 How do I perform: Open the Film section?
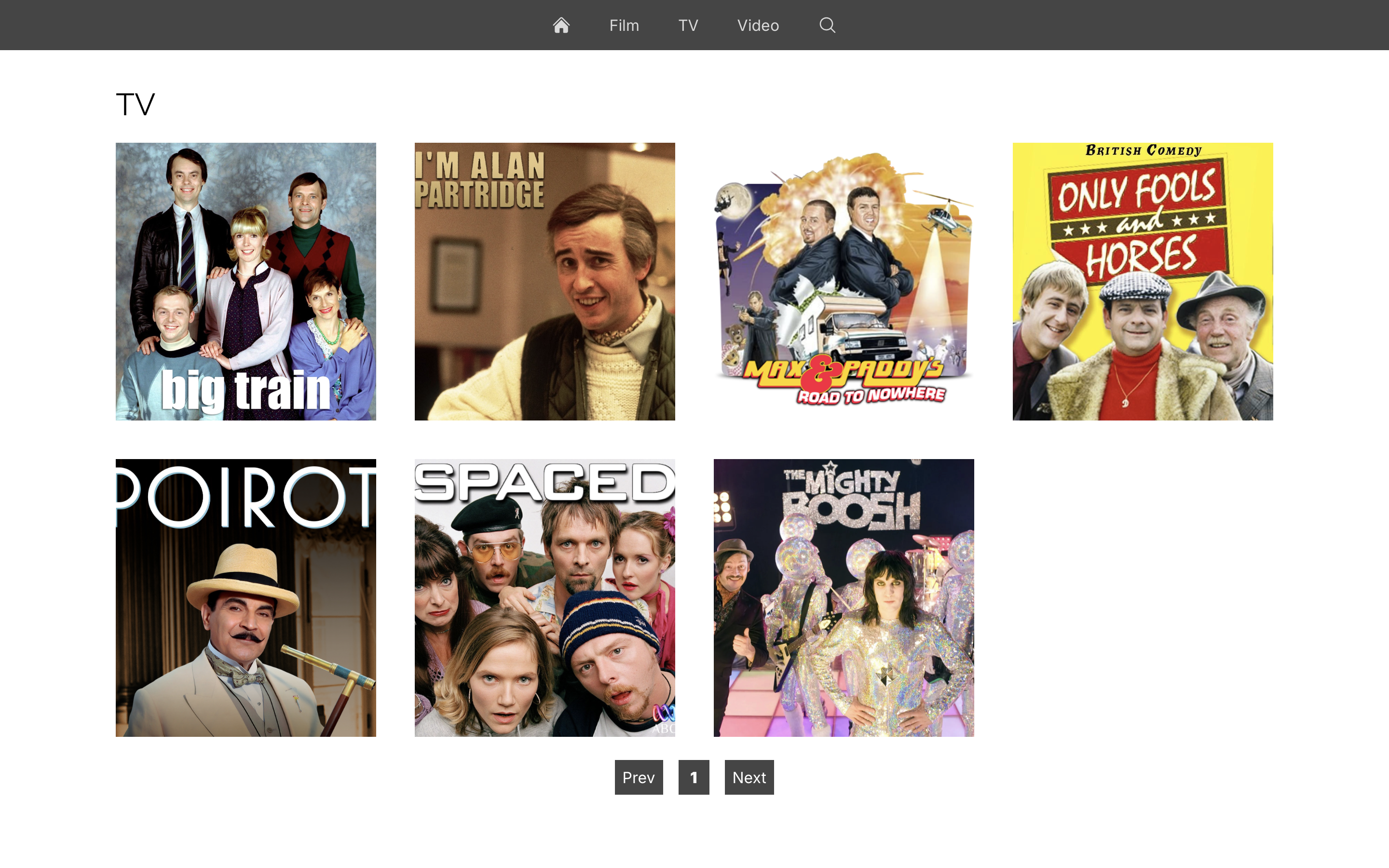624,26
